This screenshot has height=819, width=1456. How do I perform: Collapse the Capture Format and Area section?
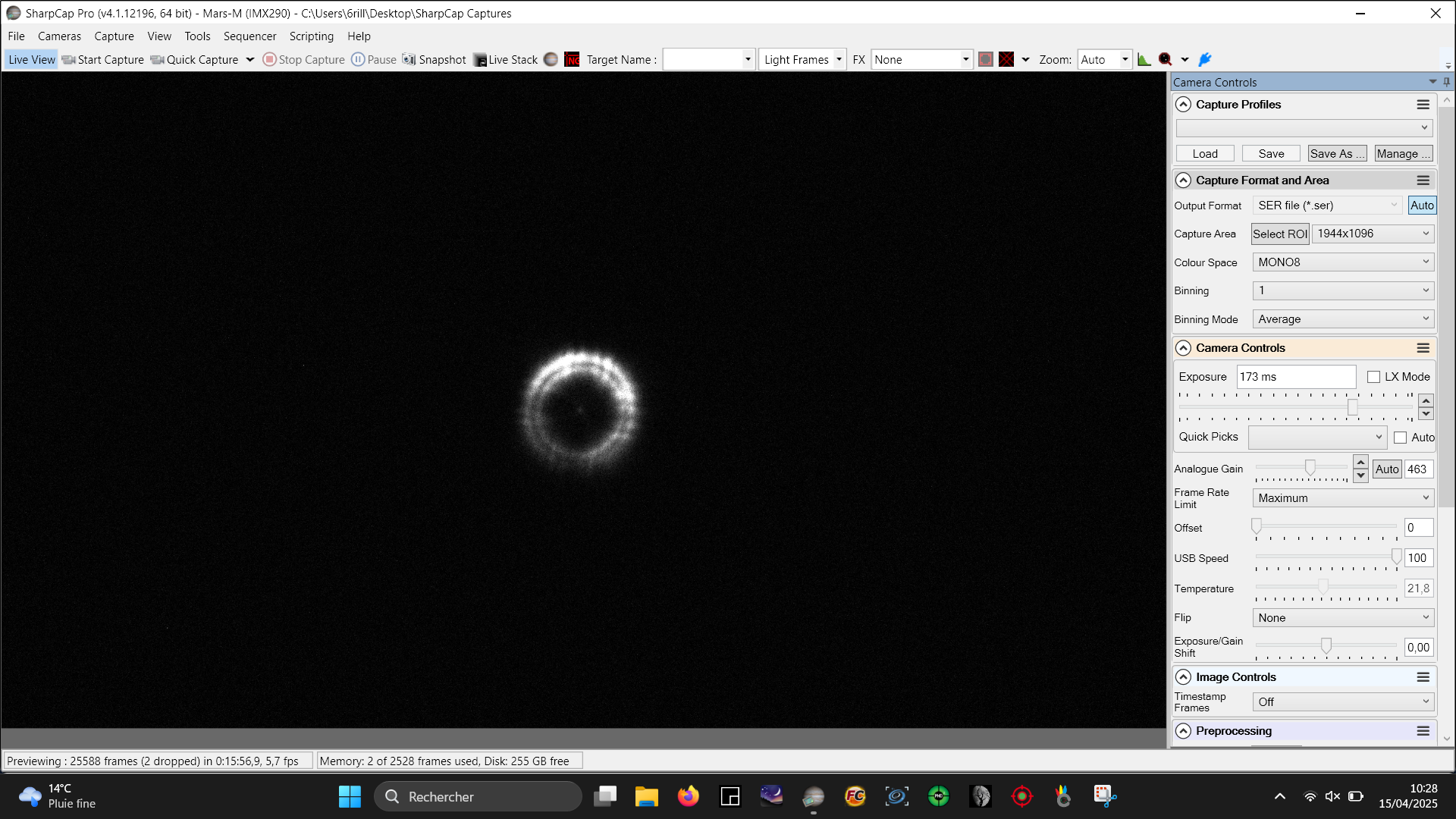1183,180
